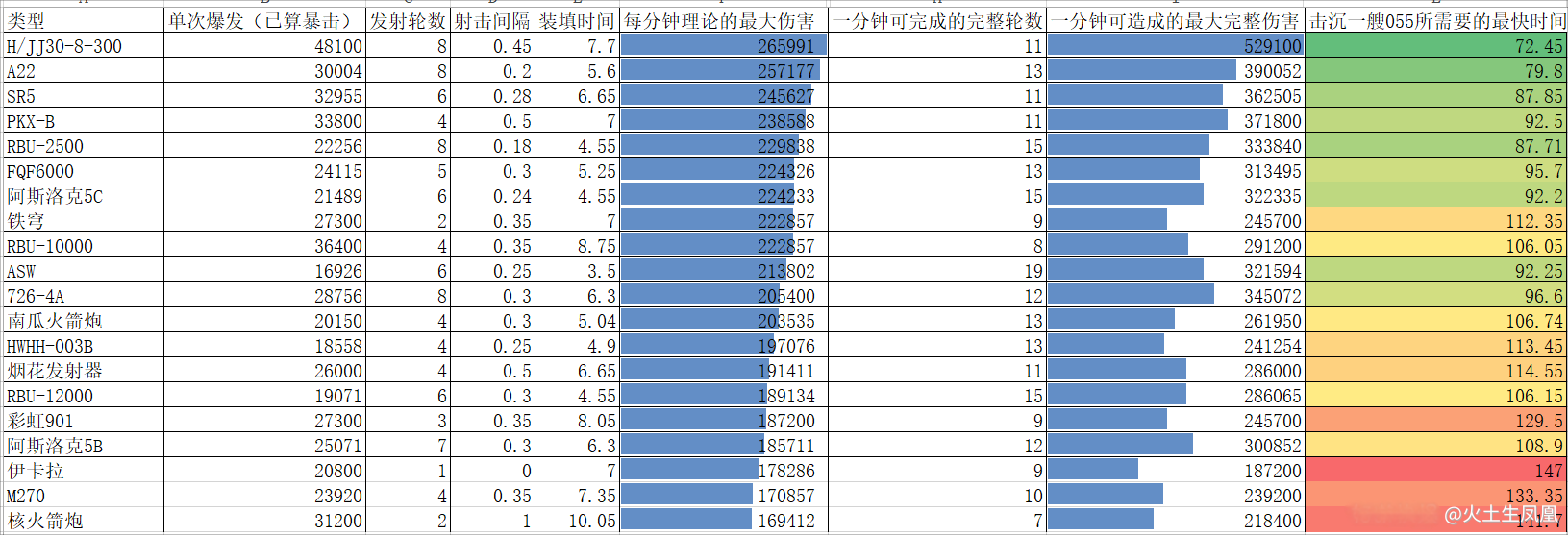
Task: Click the red cell showing 147
Action: (x=1436, y=471)
